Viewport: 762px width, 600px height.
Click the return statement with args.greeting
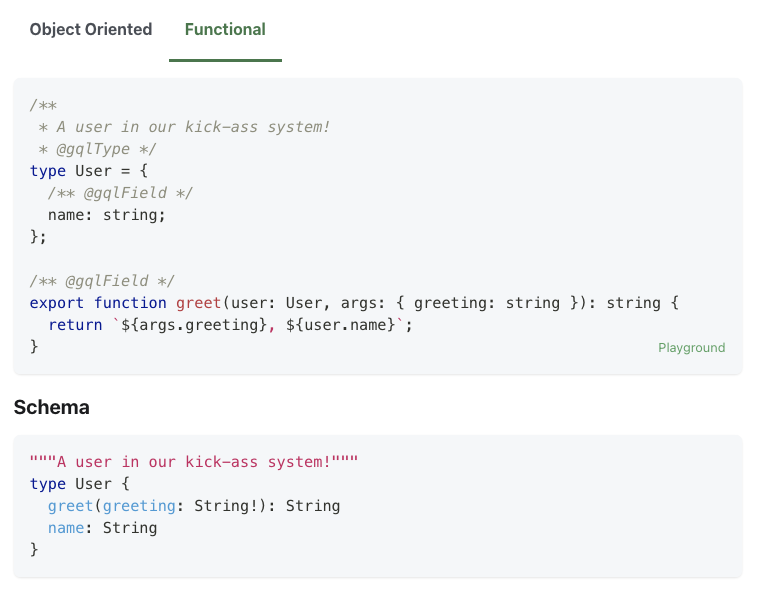point(230,325)
